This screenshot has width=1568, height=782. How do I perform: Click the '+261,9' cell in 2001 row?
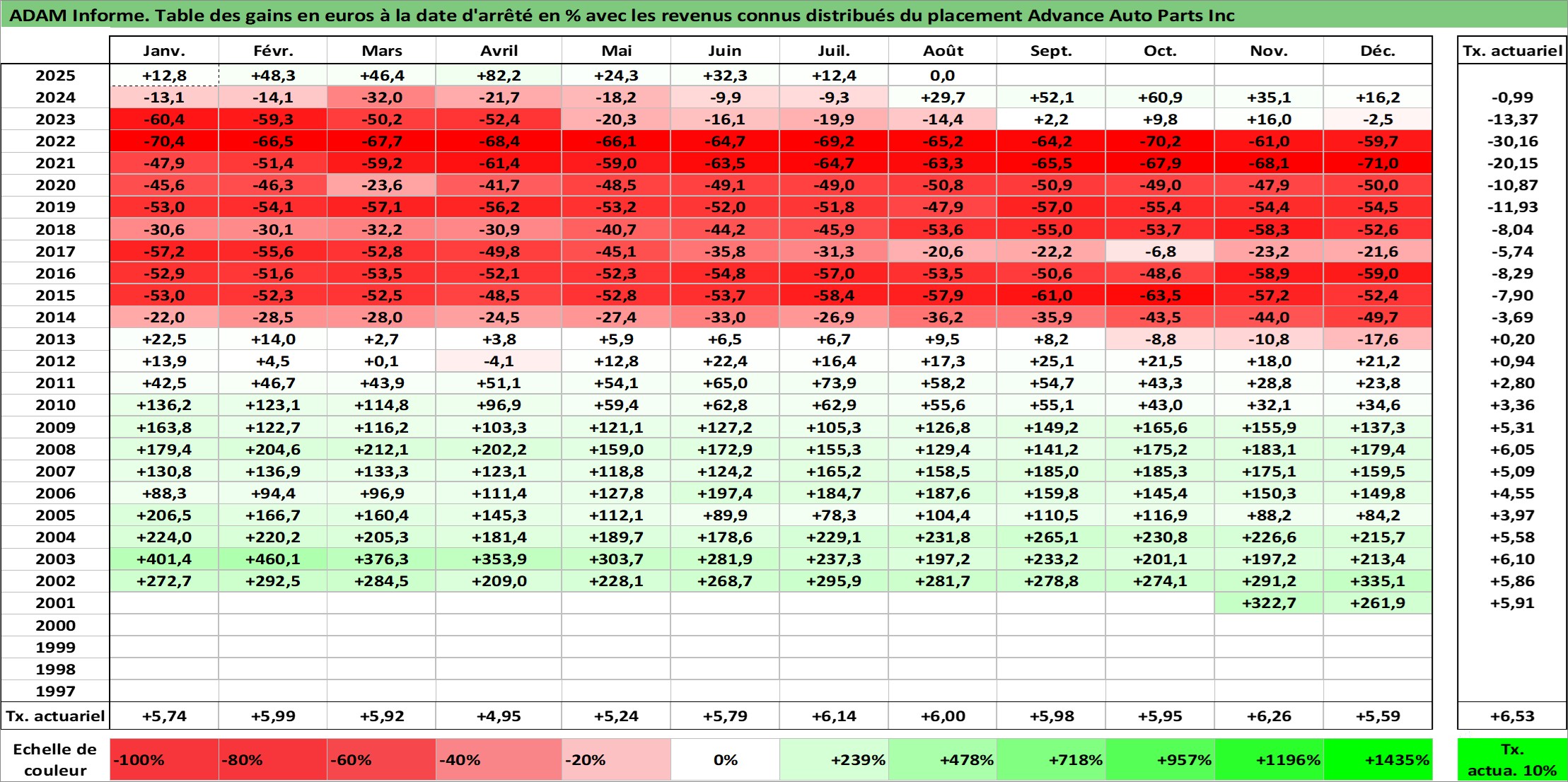[1378, 602]
